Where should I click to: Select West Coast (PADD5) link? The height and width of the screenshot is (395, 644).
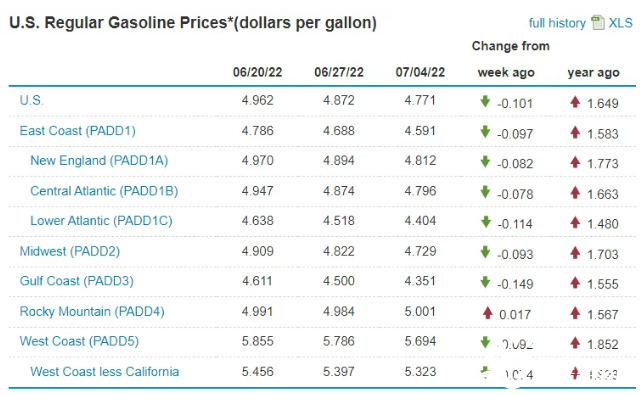click(79, 341)
